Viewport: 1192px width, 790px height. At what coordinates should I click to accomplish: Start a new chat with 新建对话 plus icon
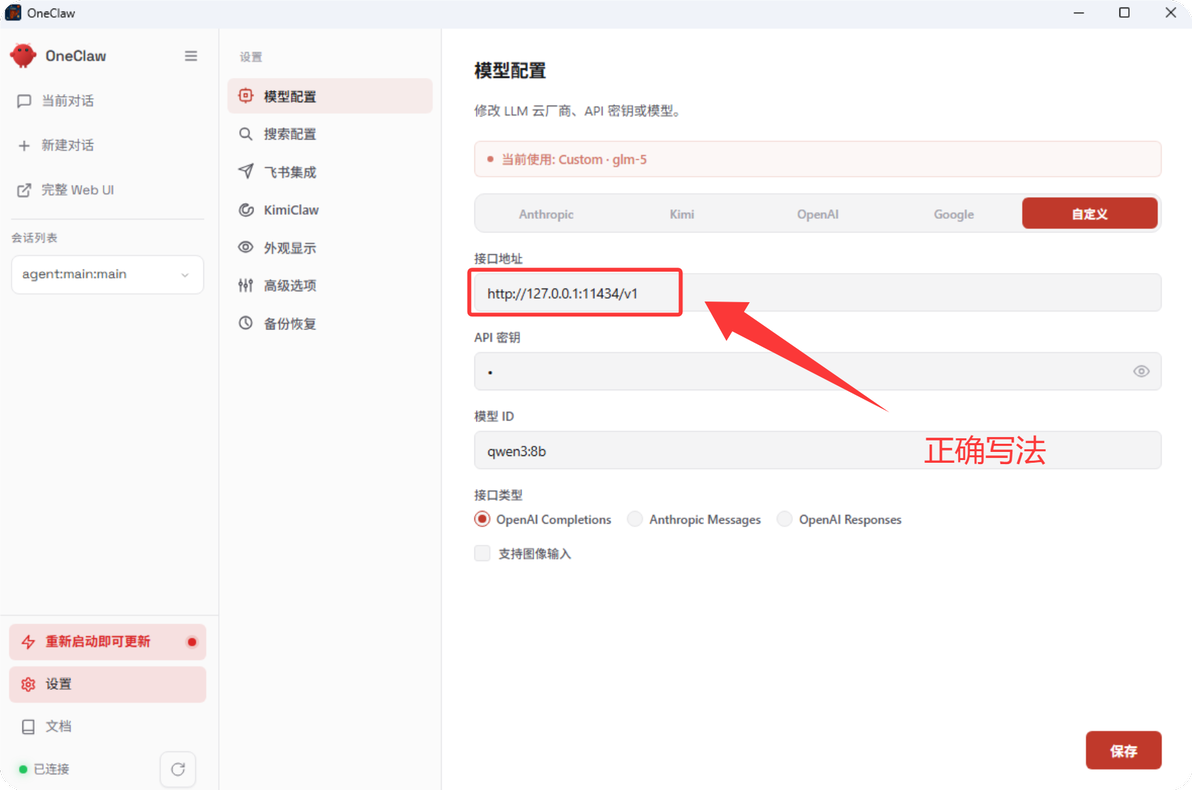click(24, 145)
